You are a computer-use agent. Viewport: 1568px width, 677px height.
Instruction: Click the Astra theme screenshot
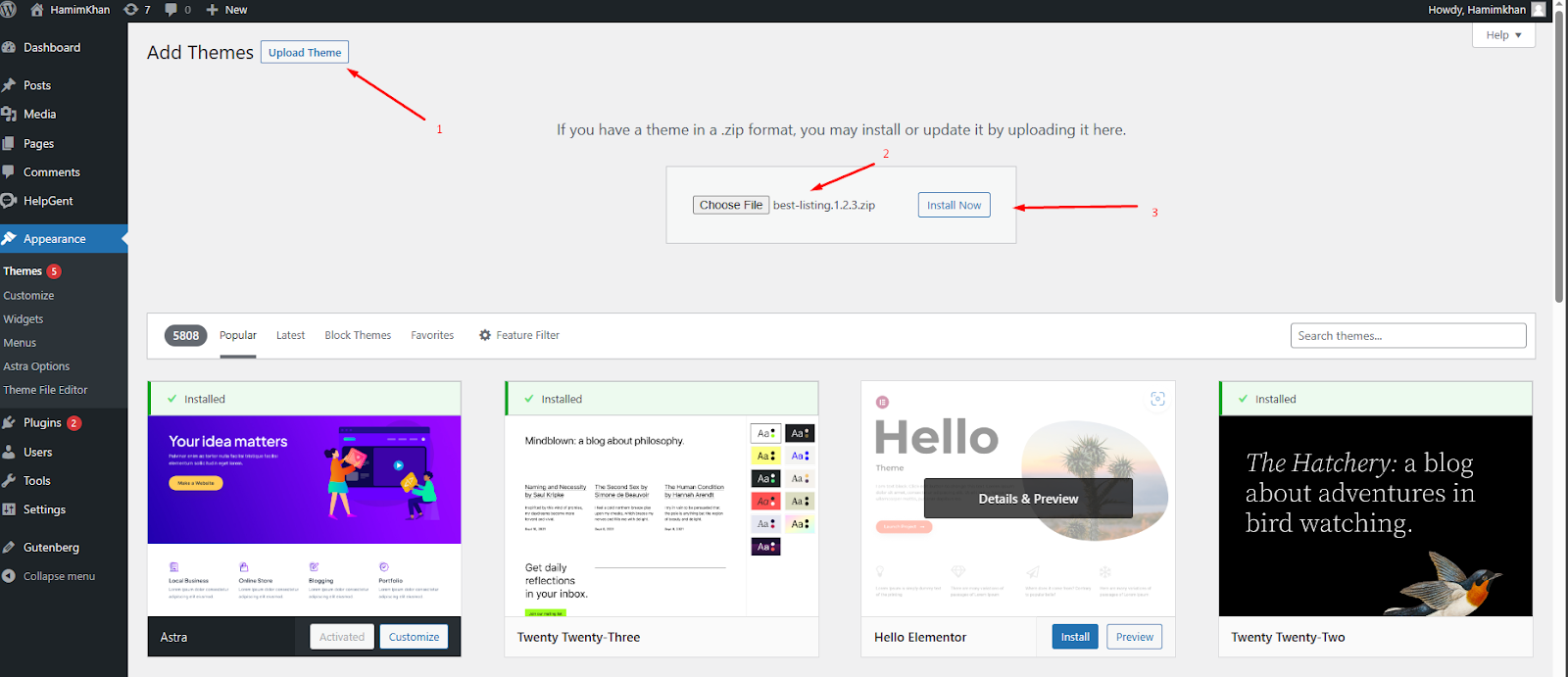pos(304,515)
